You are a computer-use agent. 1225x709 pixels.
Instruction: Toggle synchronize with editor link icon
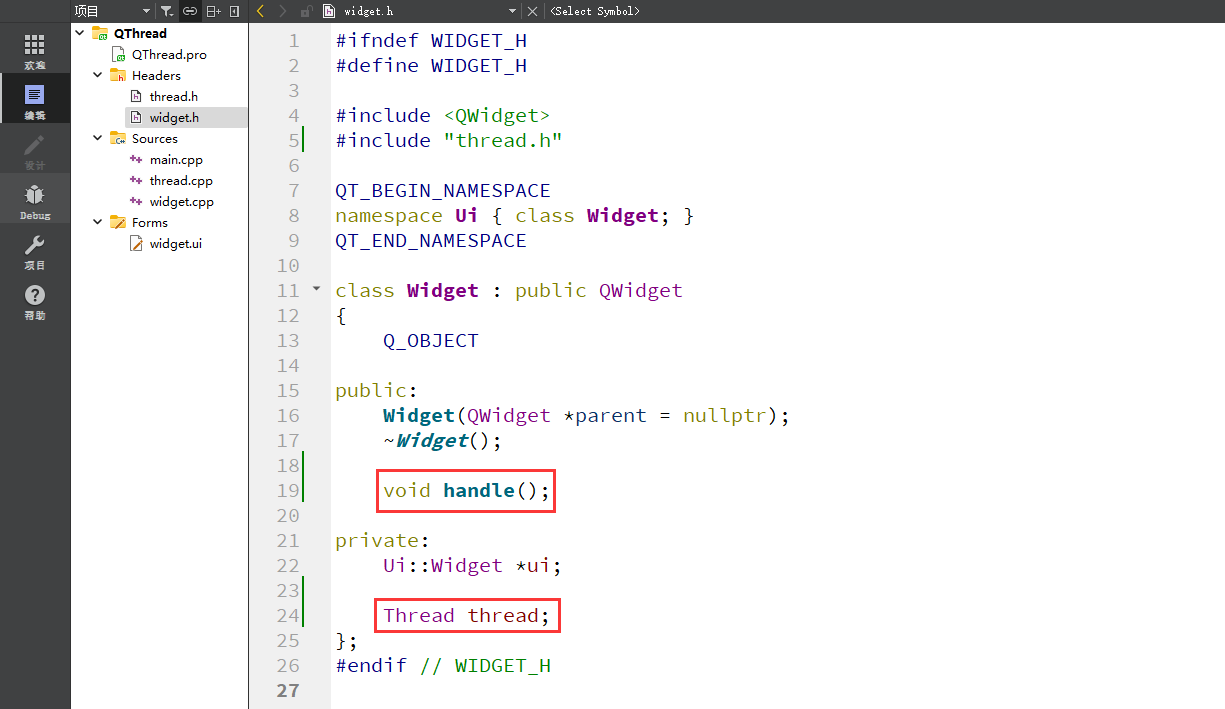pyautogui.click(x=189, y=11)
